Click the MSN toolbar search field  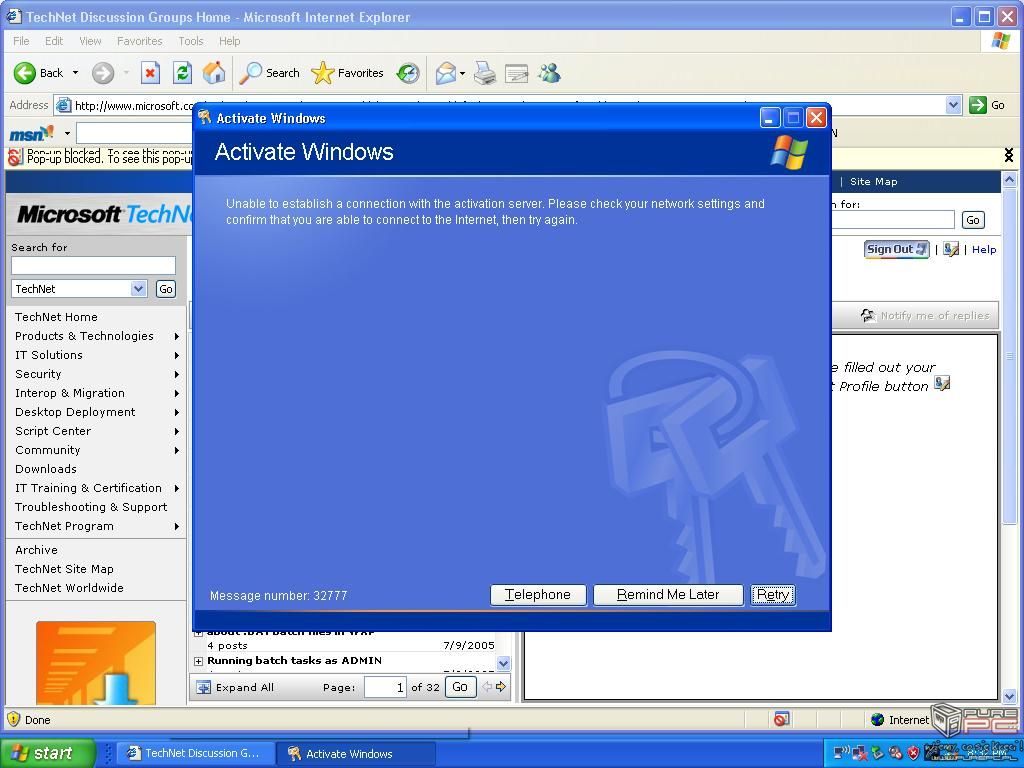click(x=135, y=133)
